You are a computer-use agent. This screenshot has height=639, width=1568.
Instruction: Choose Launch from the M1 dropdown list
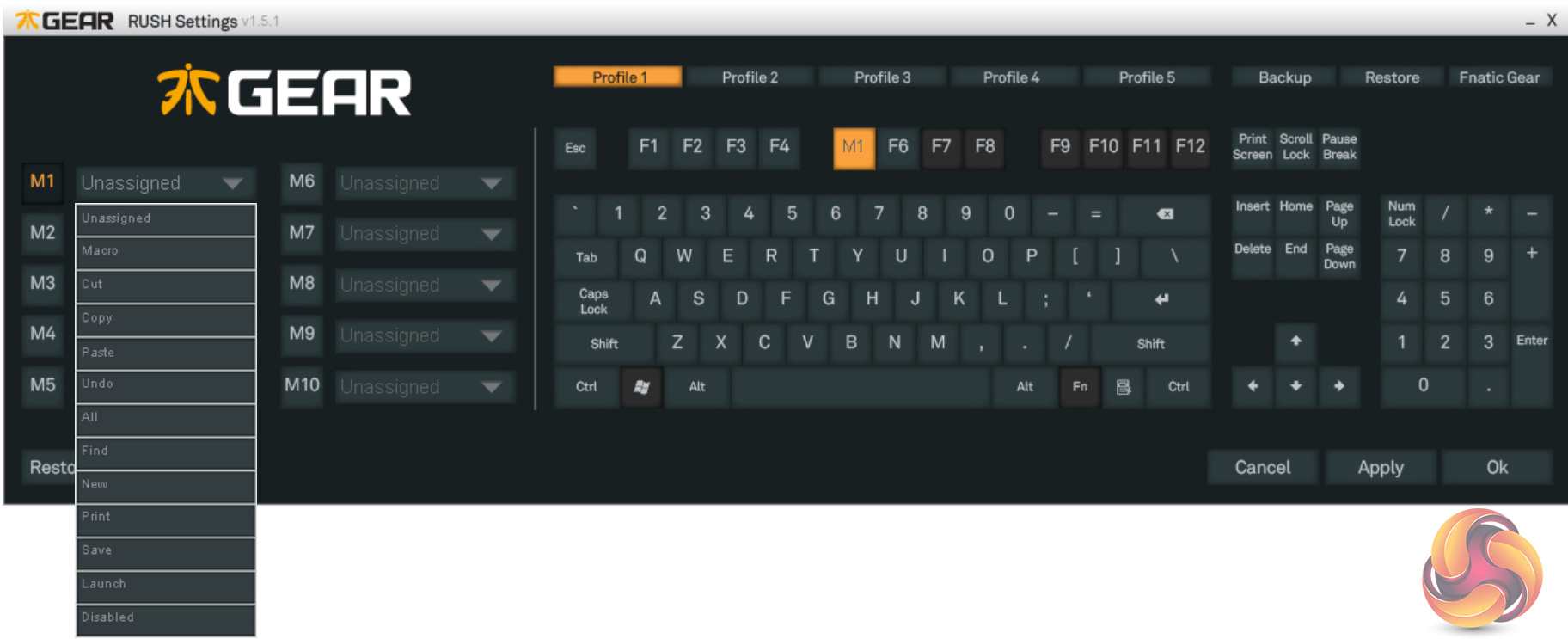click(x=166, y=587)
